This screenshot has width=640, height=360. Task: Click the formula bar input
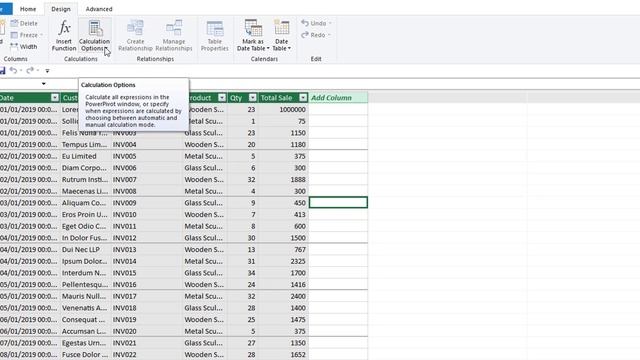coord(414,84)
